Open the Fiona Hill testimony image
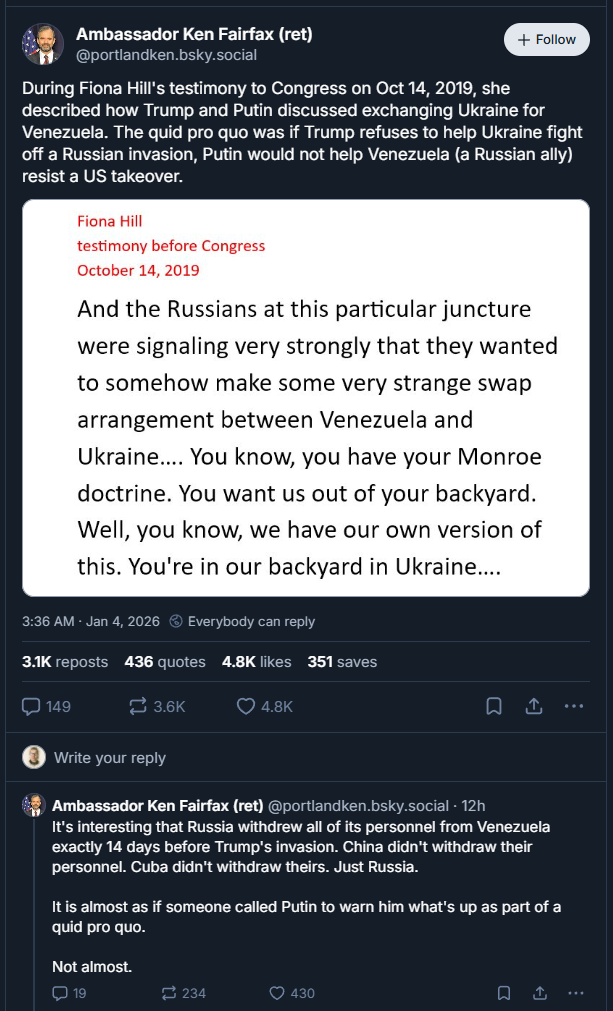 (306, 398)
